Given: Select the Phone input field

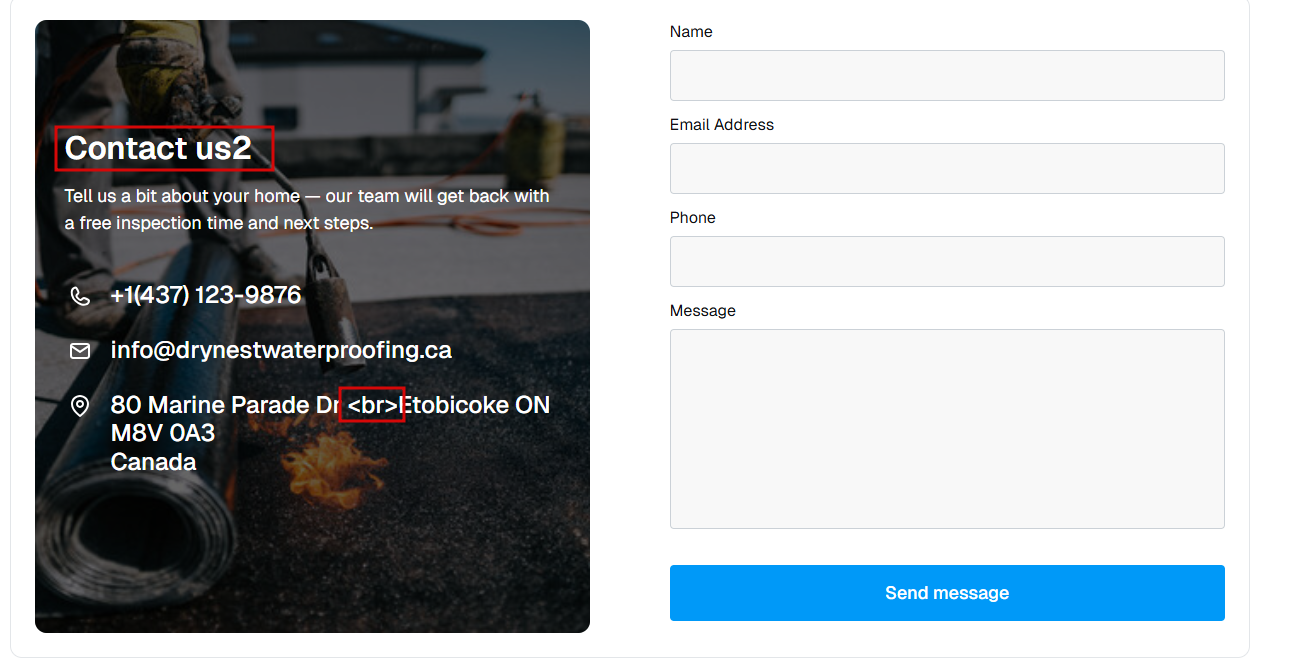Looking at the screenshot, I should pos(946,262).
